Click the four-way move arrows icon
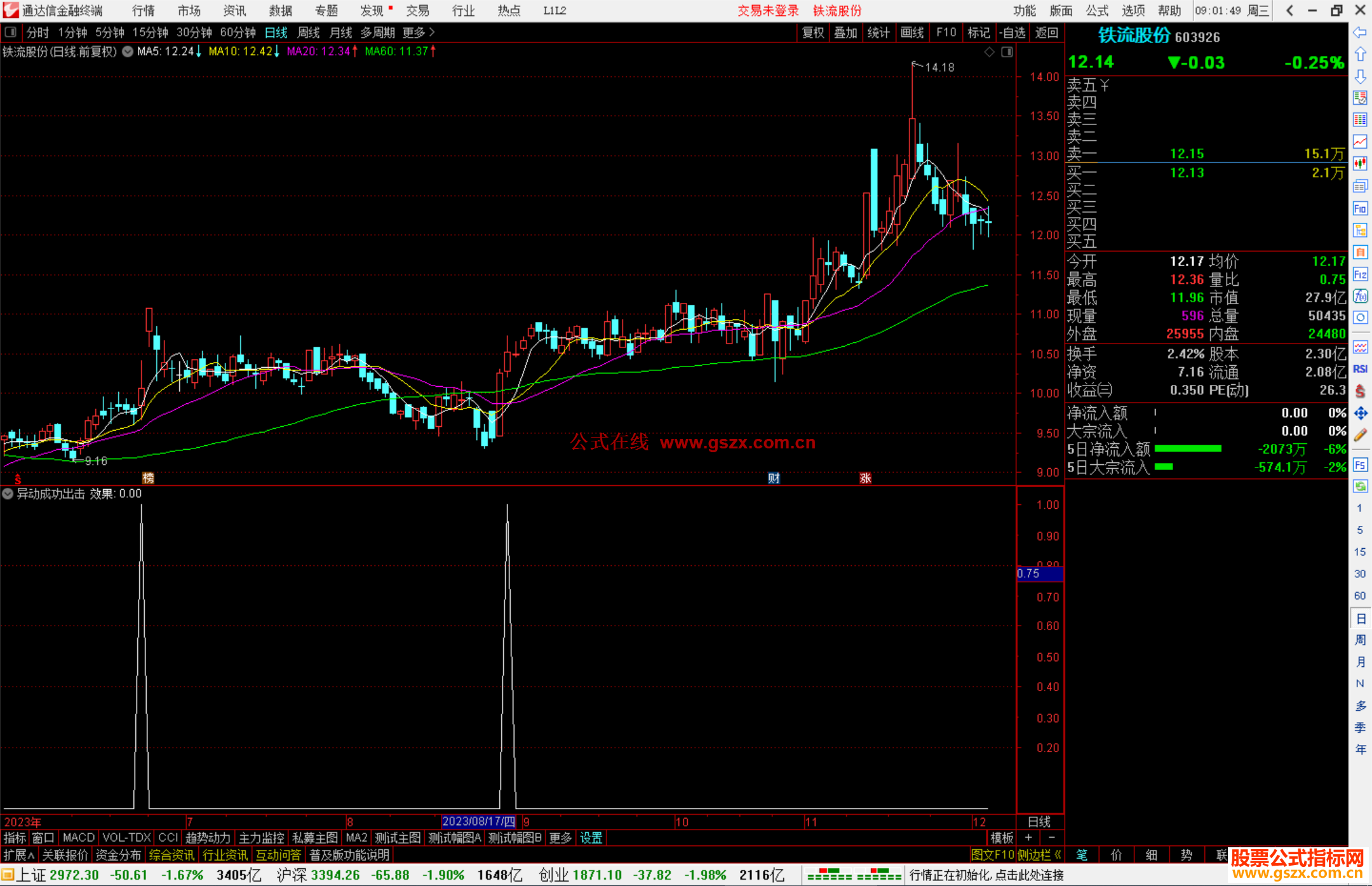Viewport: 1372px width, 886px height. (1360, 413)
